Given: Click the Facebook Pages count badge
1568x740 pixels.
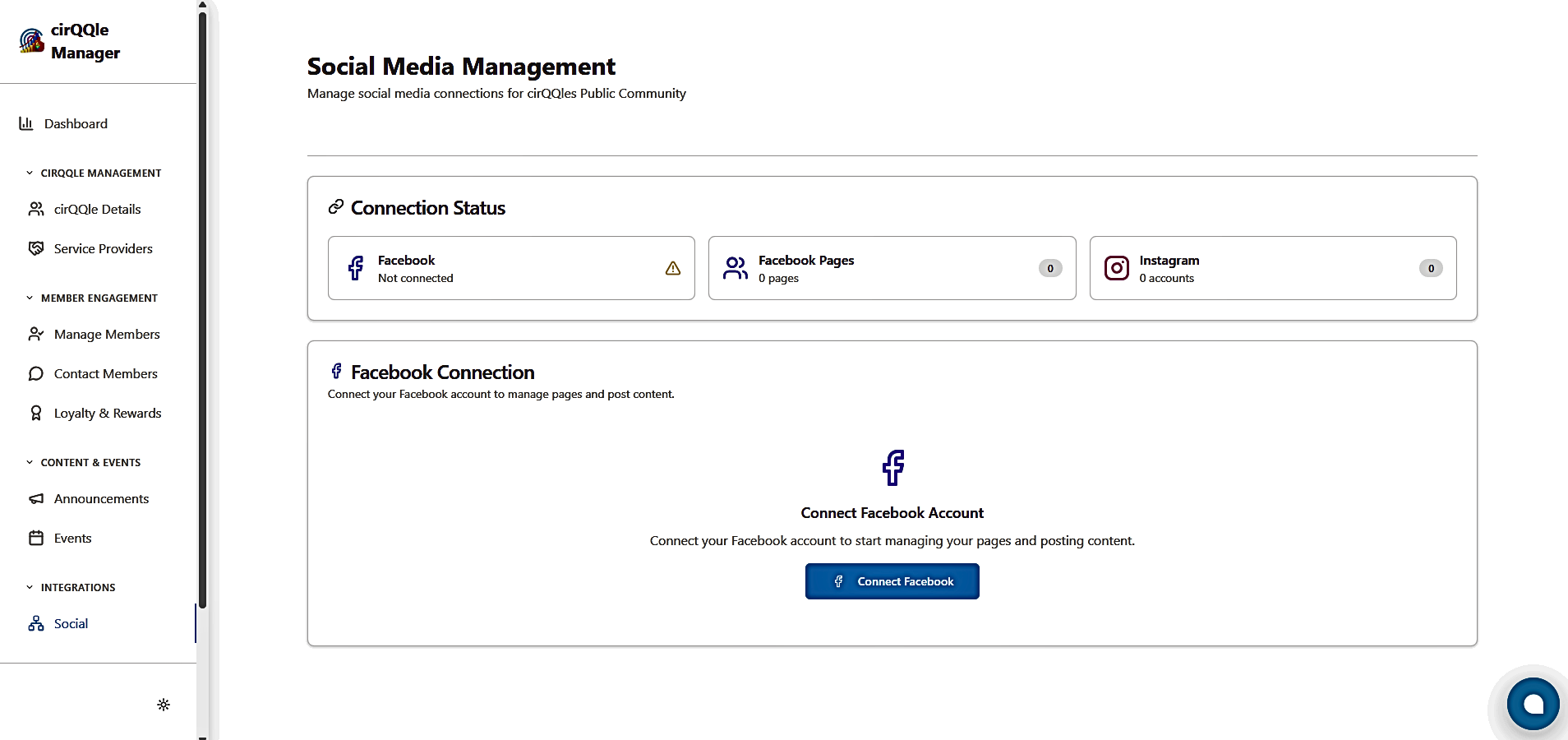Looking at the screenshot, I should pyautogui.click(x=1050, y=268).
